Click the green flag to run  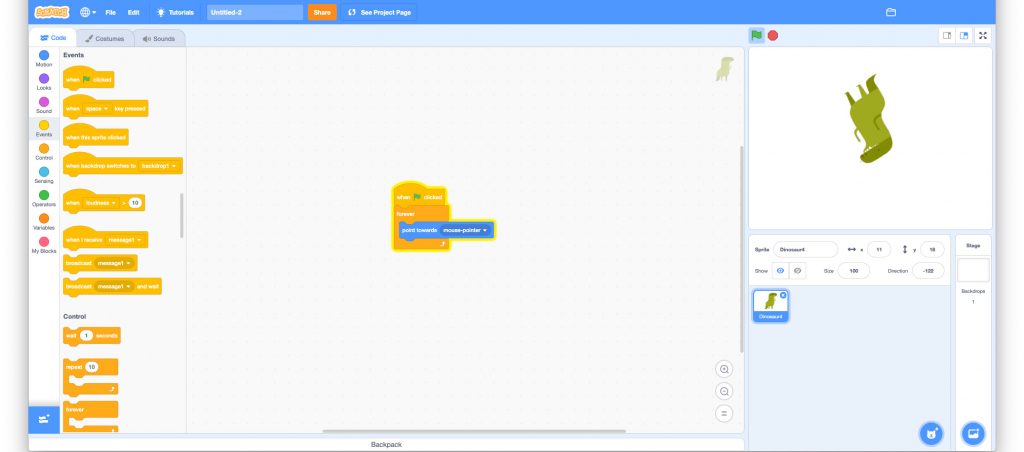pos(756,35)
